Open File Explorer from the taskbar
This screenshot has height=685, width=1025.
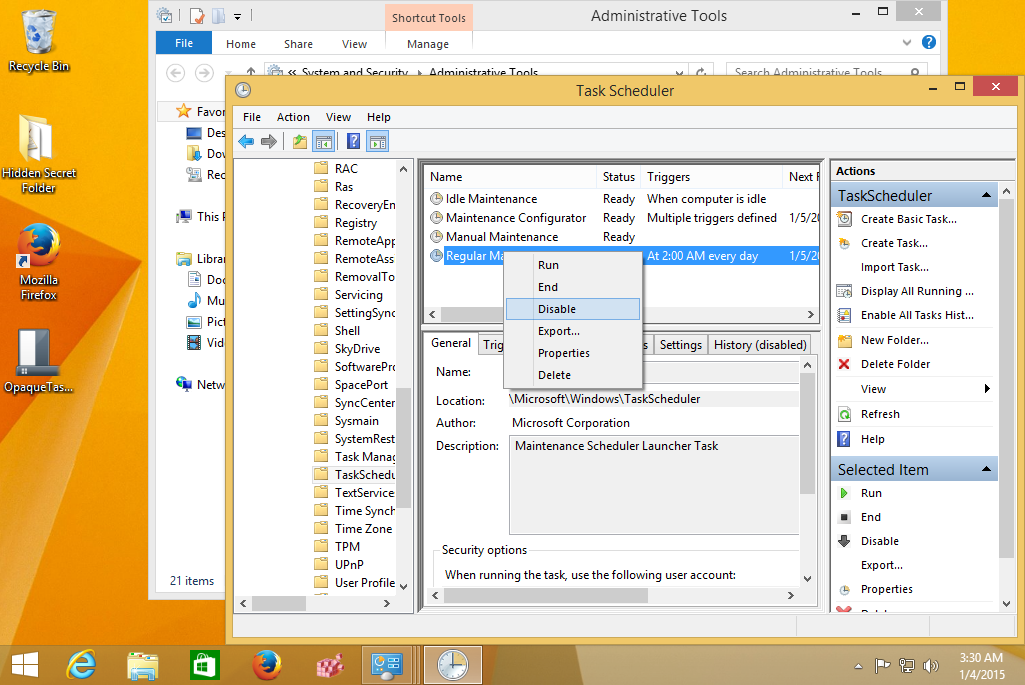142,665
